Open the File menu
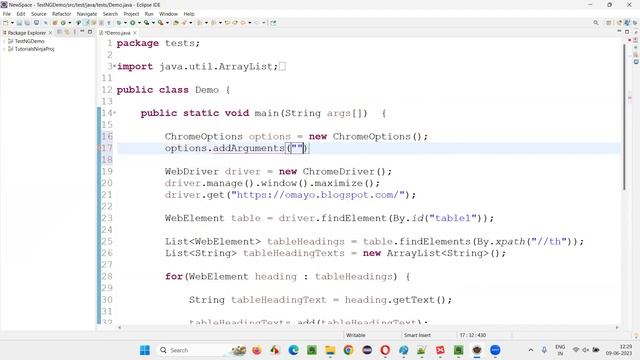This screenshot has width=640, height=360. pos(7,14)
